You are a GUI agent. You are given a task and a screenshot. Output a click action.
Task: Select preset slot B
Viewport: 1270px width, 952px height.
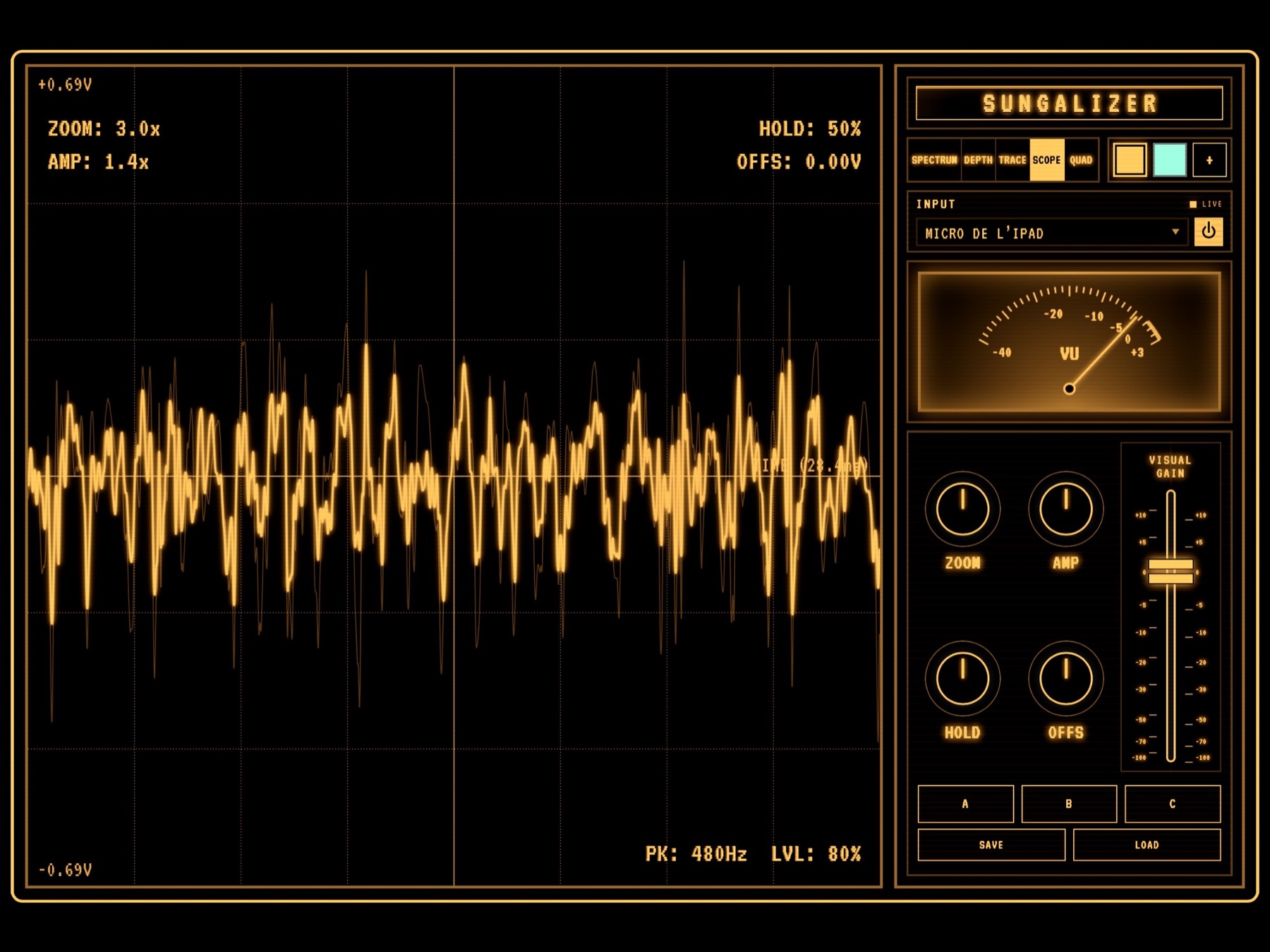coord(1069,804)
